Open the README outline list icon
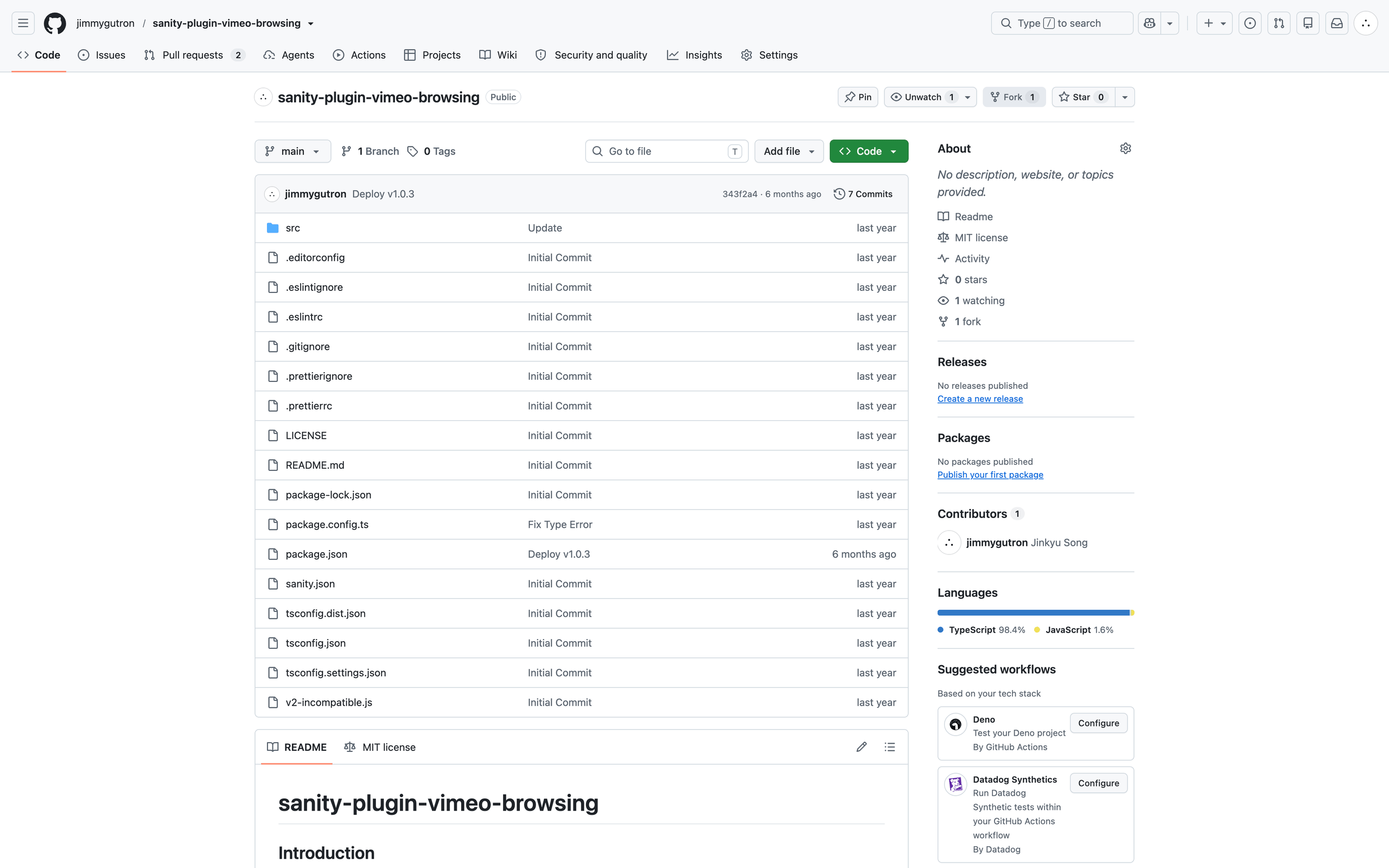Image resolution: width=1389 pixels, height=868 pixels. (890, 747)
